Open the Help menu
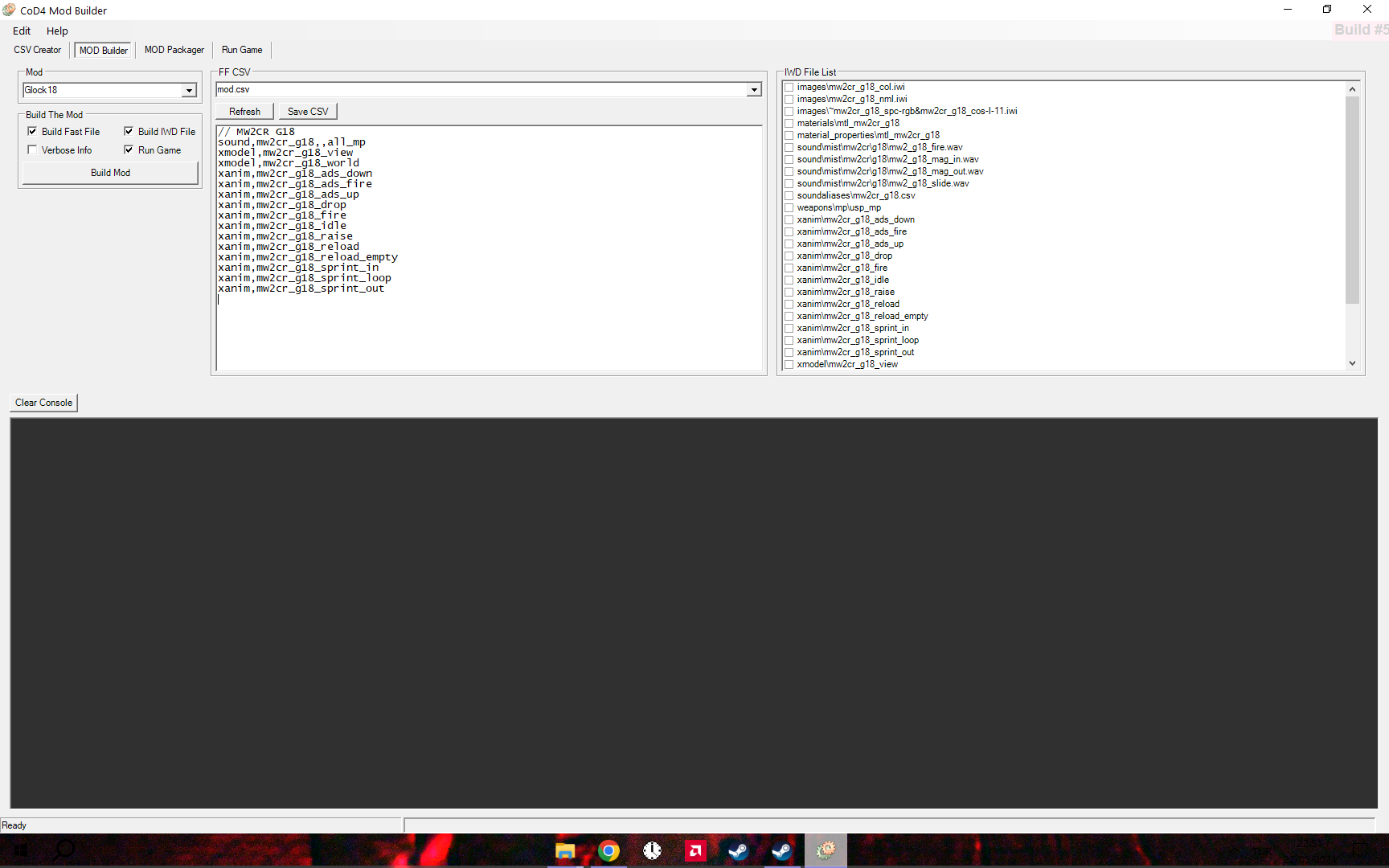This screenshot has width=1389, height=868. (57, 31)
